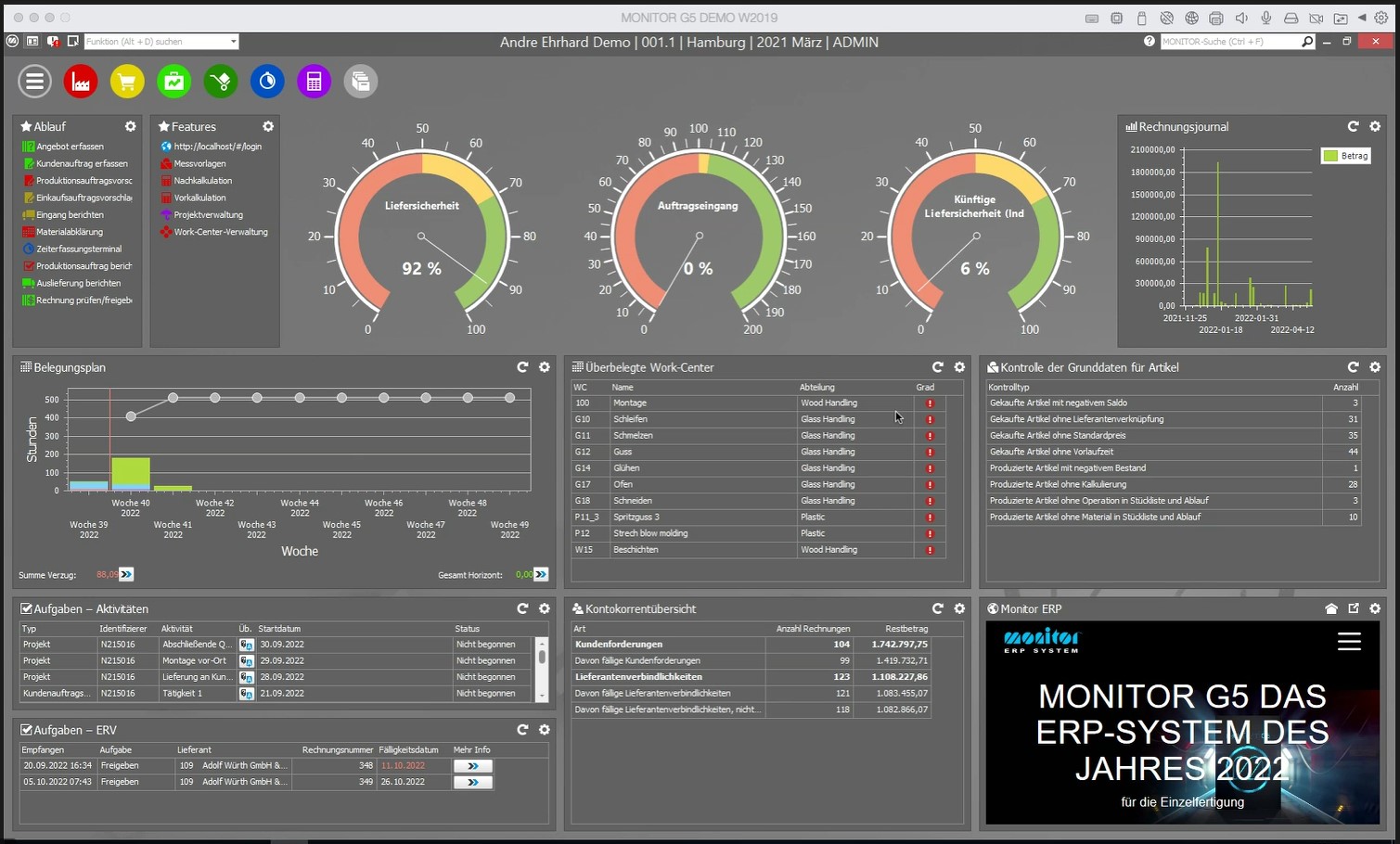Click the magnifier in MONITOR-Suche

pos(1307,42)
